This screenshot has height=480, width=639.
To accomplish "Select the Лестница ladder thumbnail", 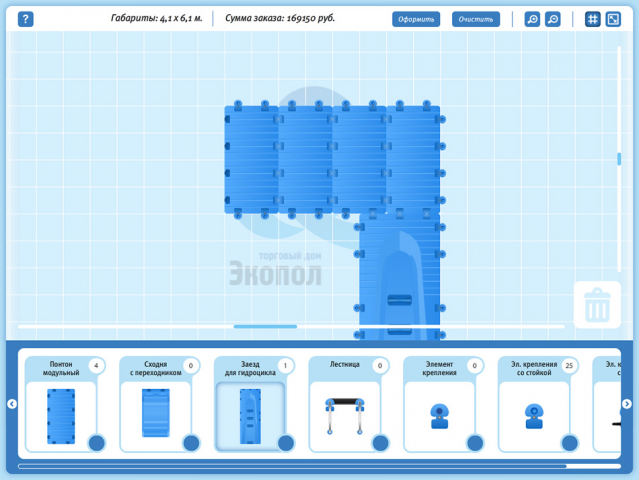I will [344, 416].
